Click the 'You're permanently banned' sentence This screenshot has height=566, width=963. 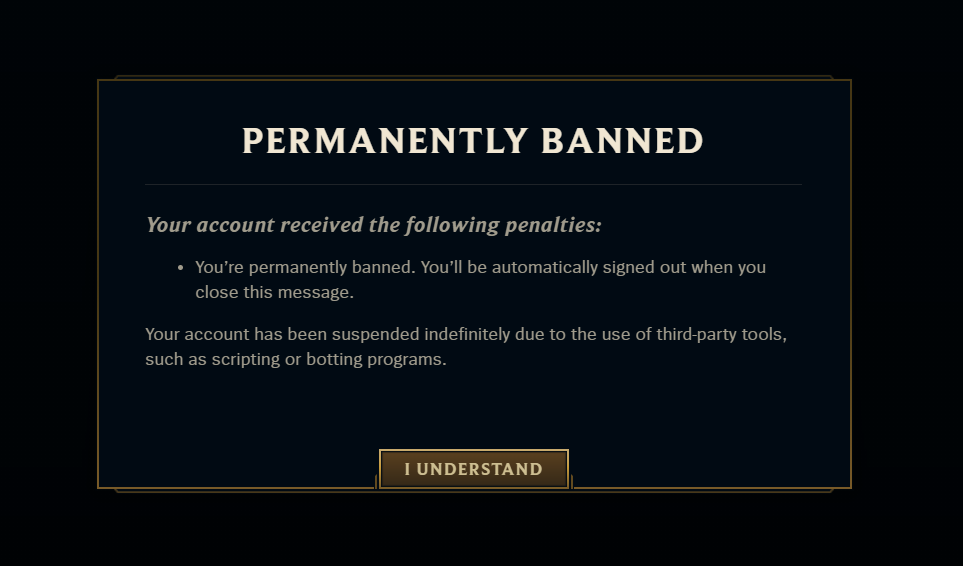(x=305, y=268)
